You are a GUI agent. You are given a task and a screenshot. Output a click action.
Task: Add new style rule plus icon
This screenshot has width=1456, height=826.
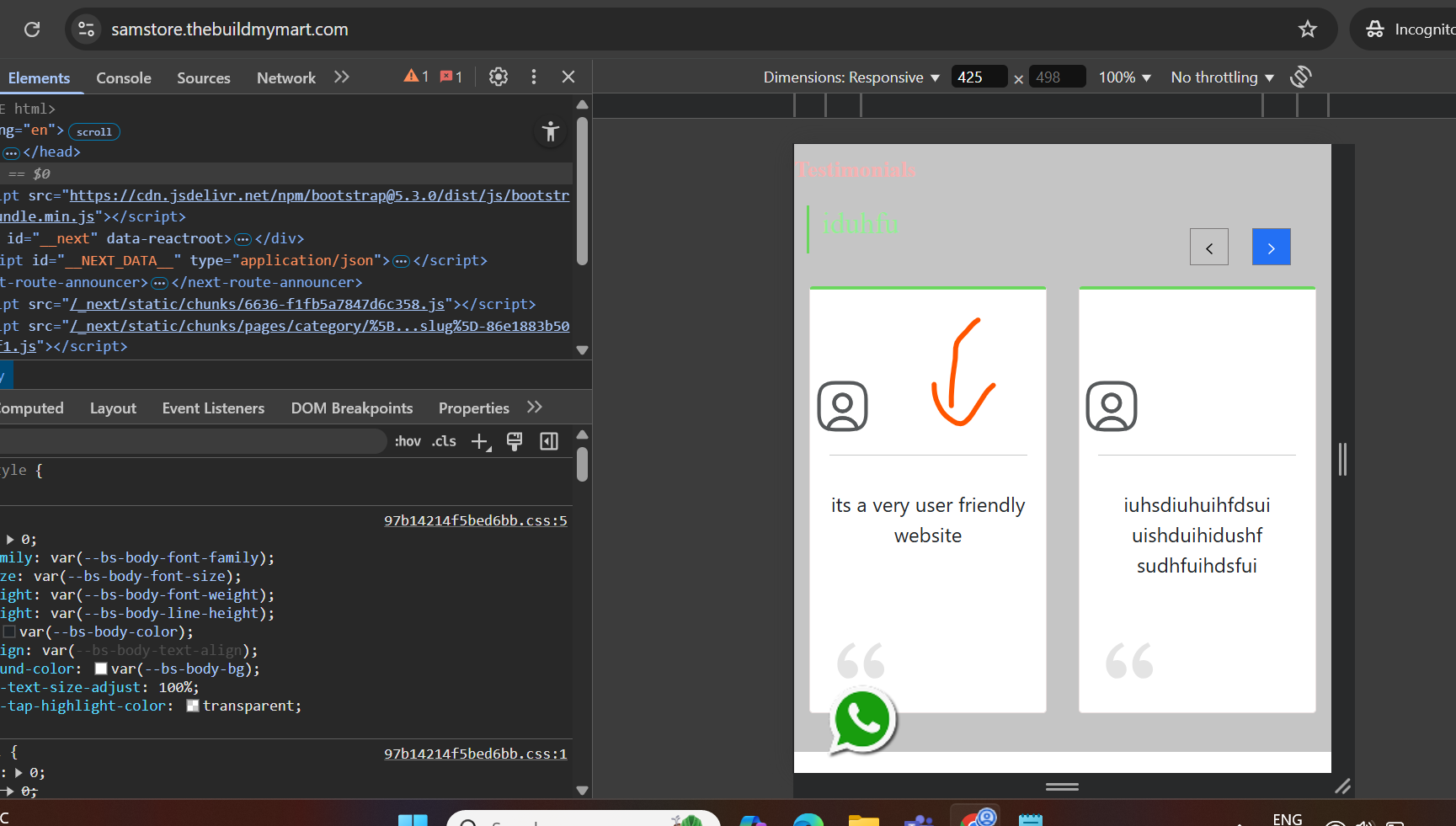pyautogui.click(x=481, y=441)
